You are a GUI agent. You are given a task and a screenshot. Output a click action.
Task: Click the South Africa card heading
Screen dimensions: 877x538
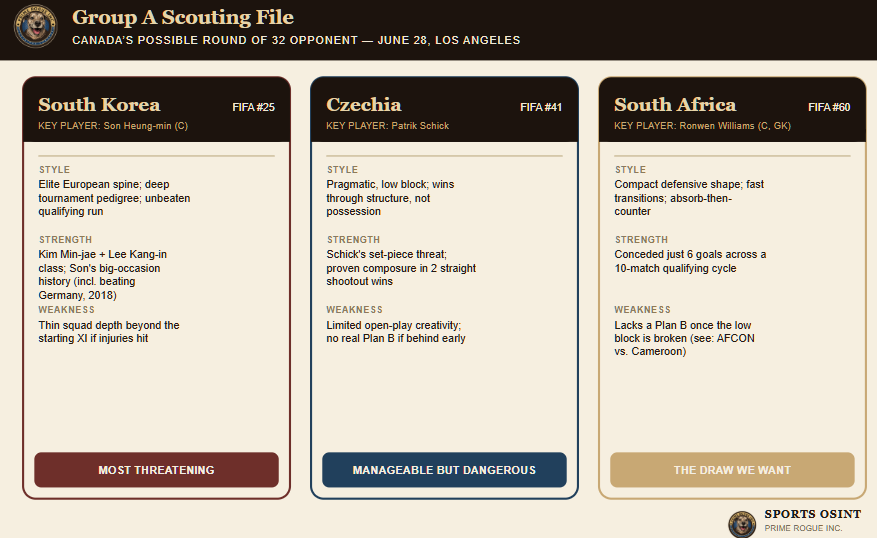coord(675,105)
